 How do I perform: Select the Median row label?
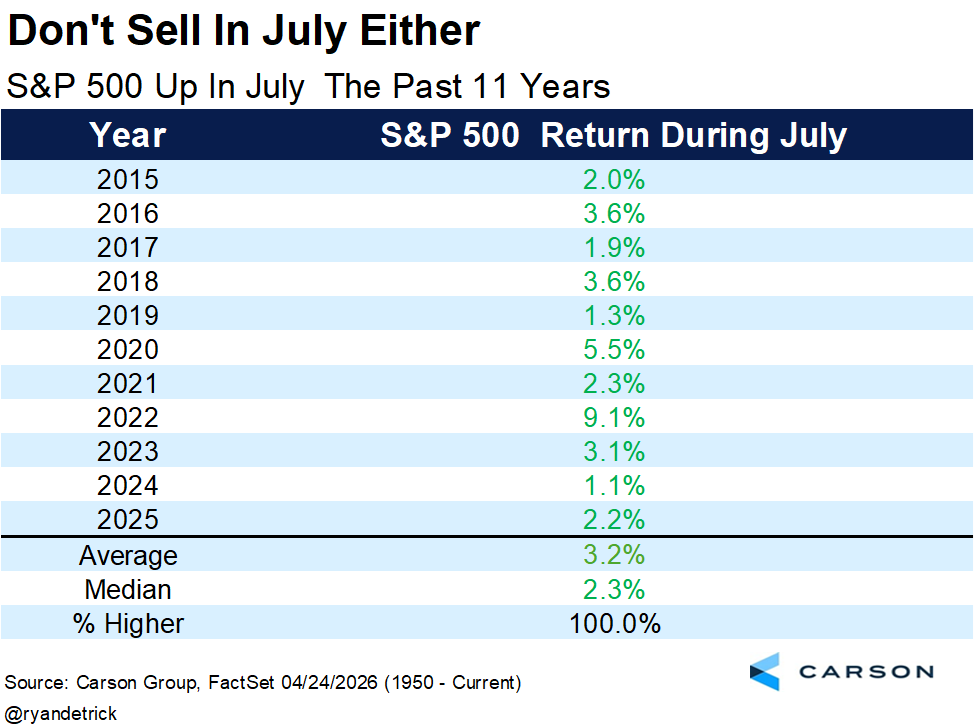point(128,589)
